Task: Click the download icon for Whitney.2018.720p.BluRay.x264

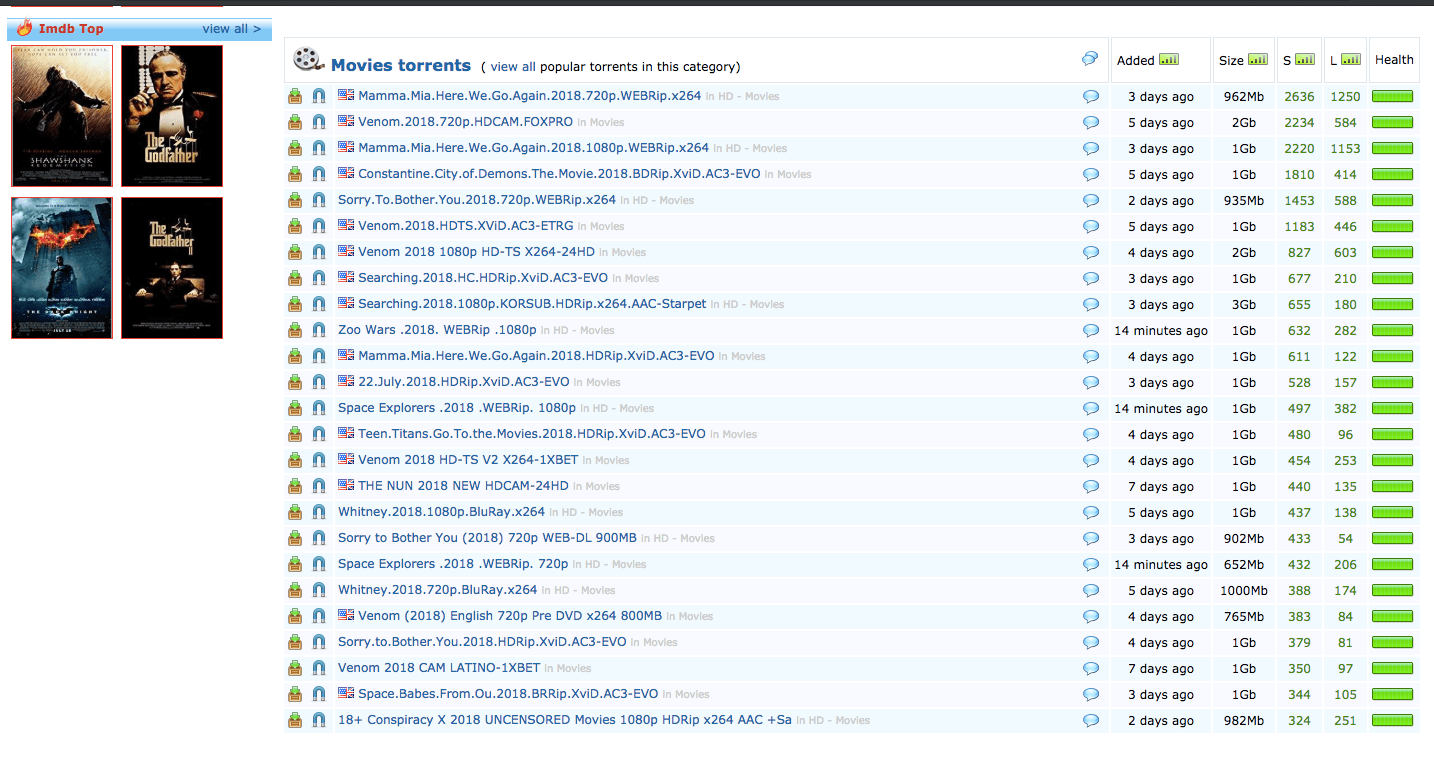Action: click(295, 590)
